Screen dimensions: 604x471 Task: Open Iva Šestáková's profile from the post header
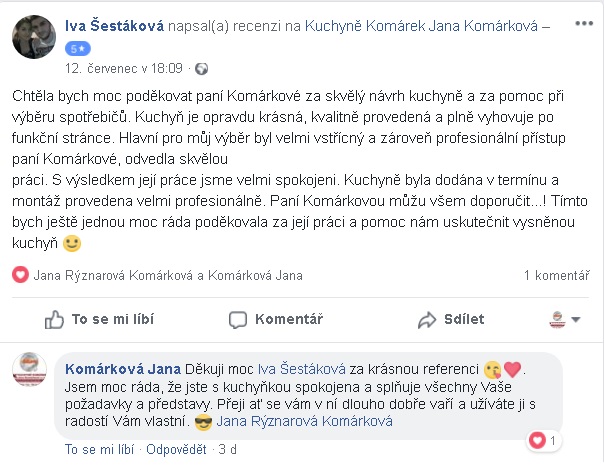[x=114, y=26]
